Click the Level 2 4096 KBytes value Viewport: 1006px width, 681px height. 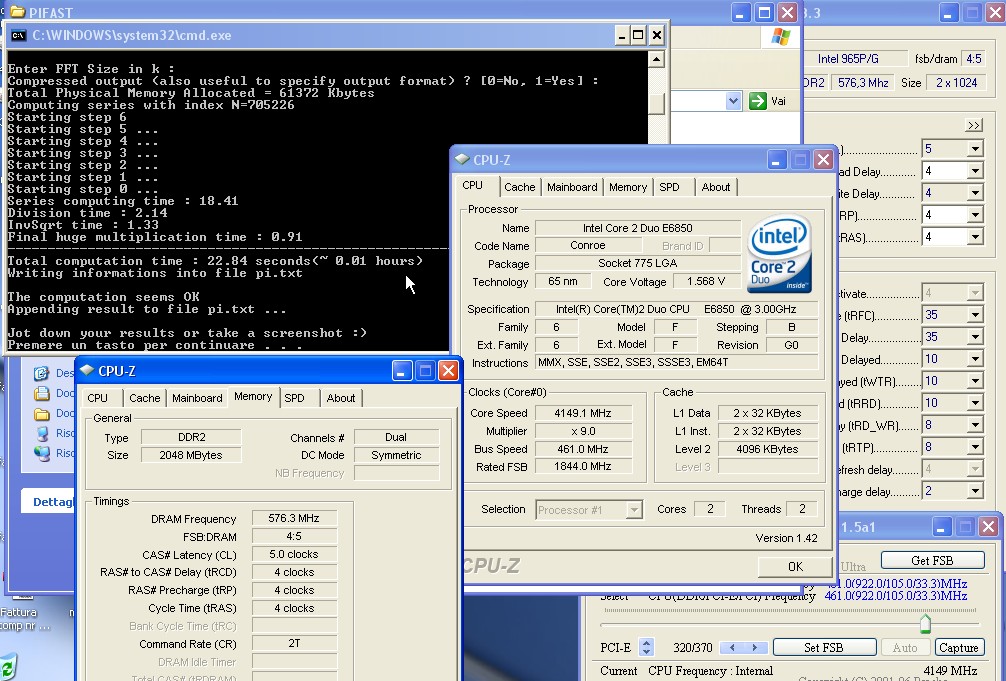[x=767, y=449]
